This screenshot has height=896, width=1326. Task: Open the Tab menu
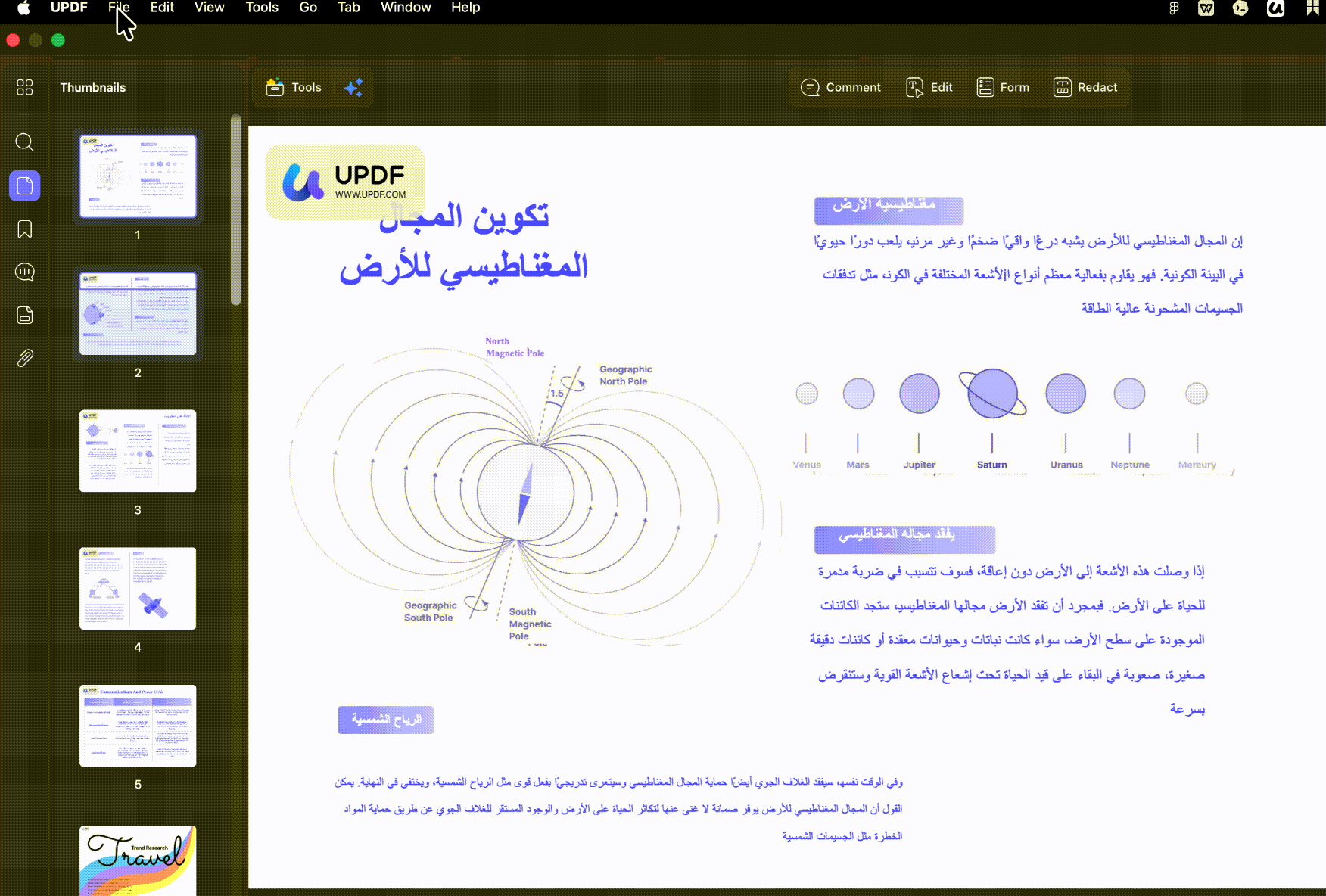[x=349, y=8]
